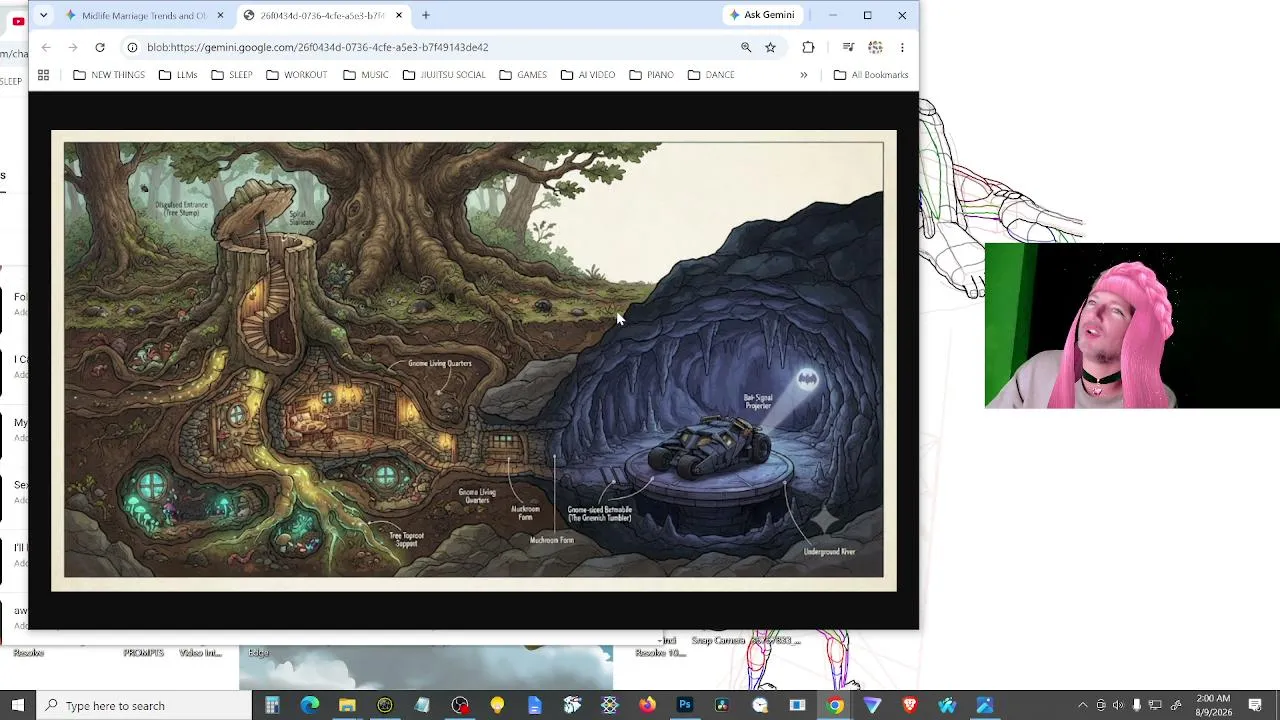The width and height of the screenshot is (1280, 720).
Task: Open Firefox from the taskbar
Action: 647,705
